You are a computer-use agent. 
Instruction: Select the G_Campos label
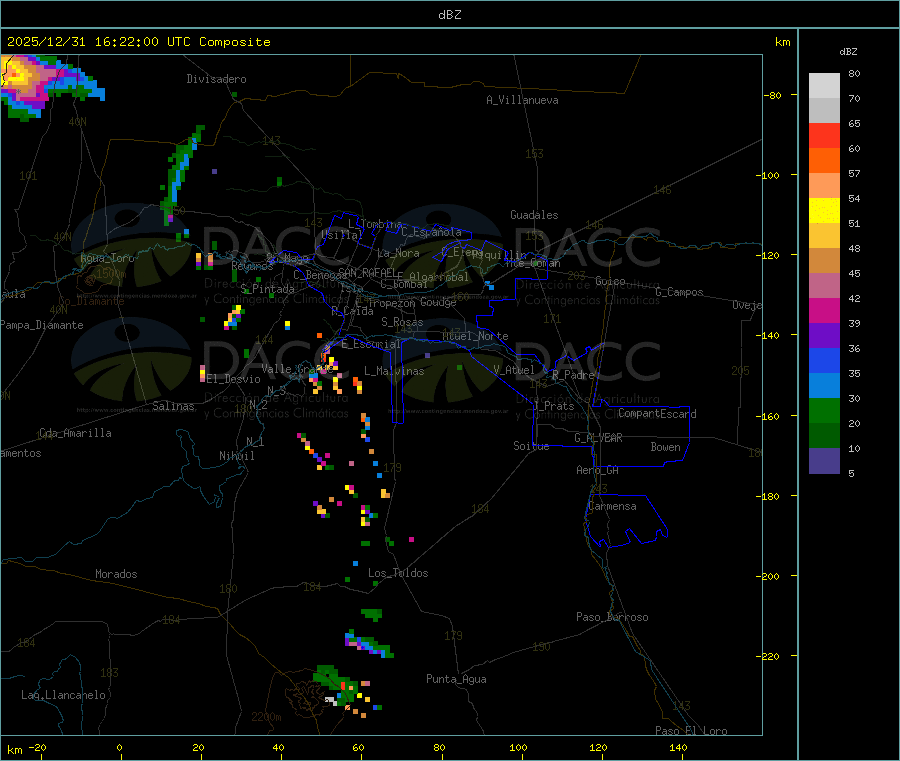click(x=680, y=292)
